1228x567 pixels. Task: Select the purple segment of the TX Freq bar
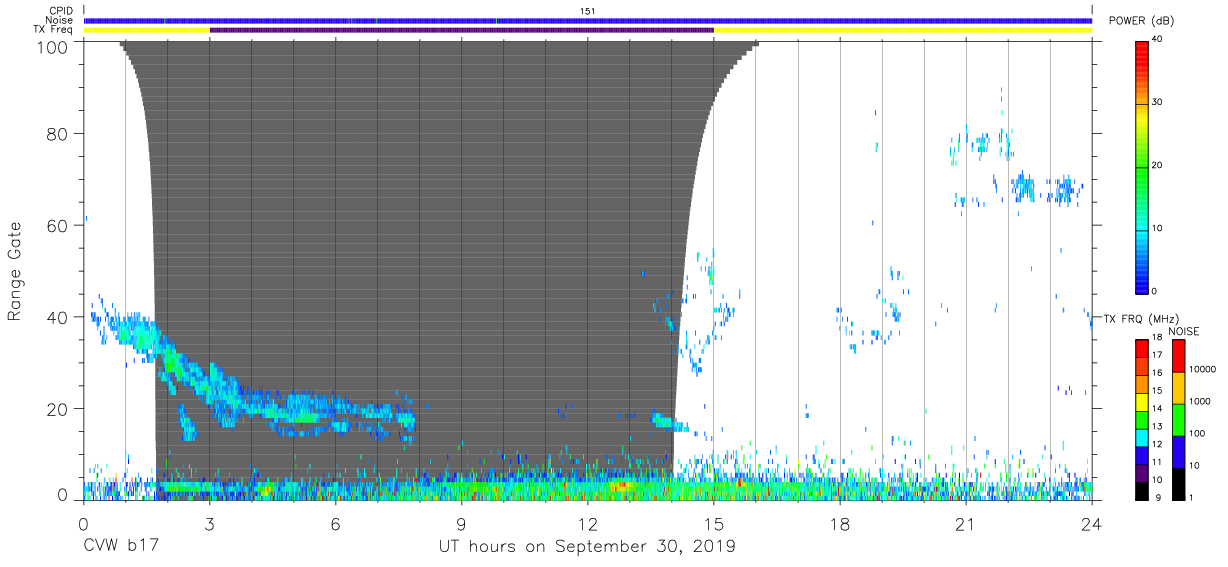461,30
